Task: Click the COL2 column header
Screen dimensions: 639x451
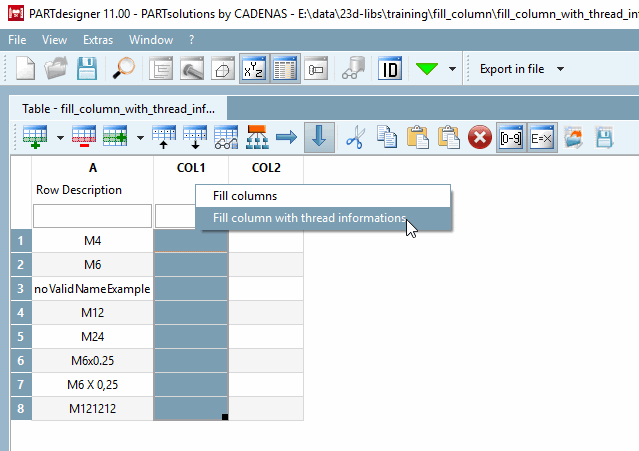Action: (266, 168)
